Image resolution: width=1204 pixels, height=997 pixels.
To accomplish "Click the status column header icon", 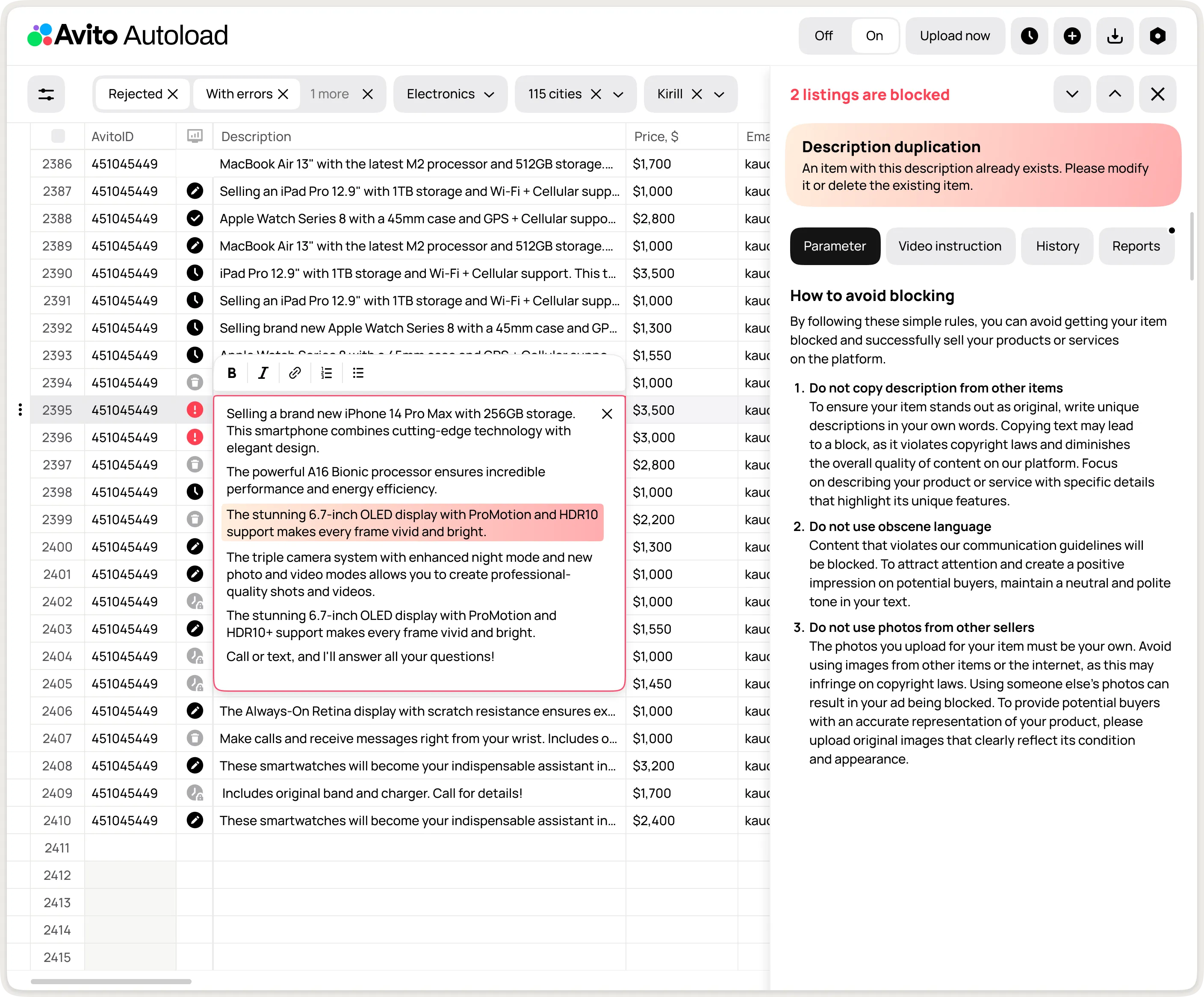I will tap(195, 136).
